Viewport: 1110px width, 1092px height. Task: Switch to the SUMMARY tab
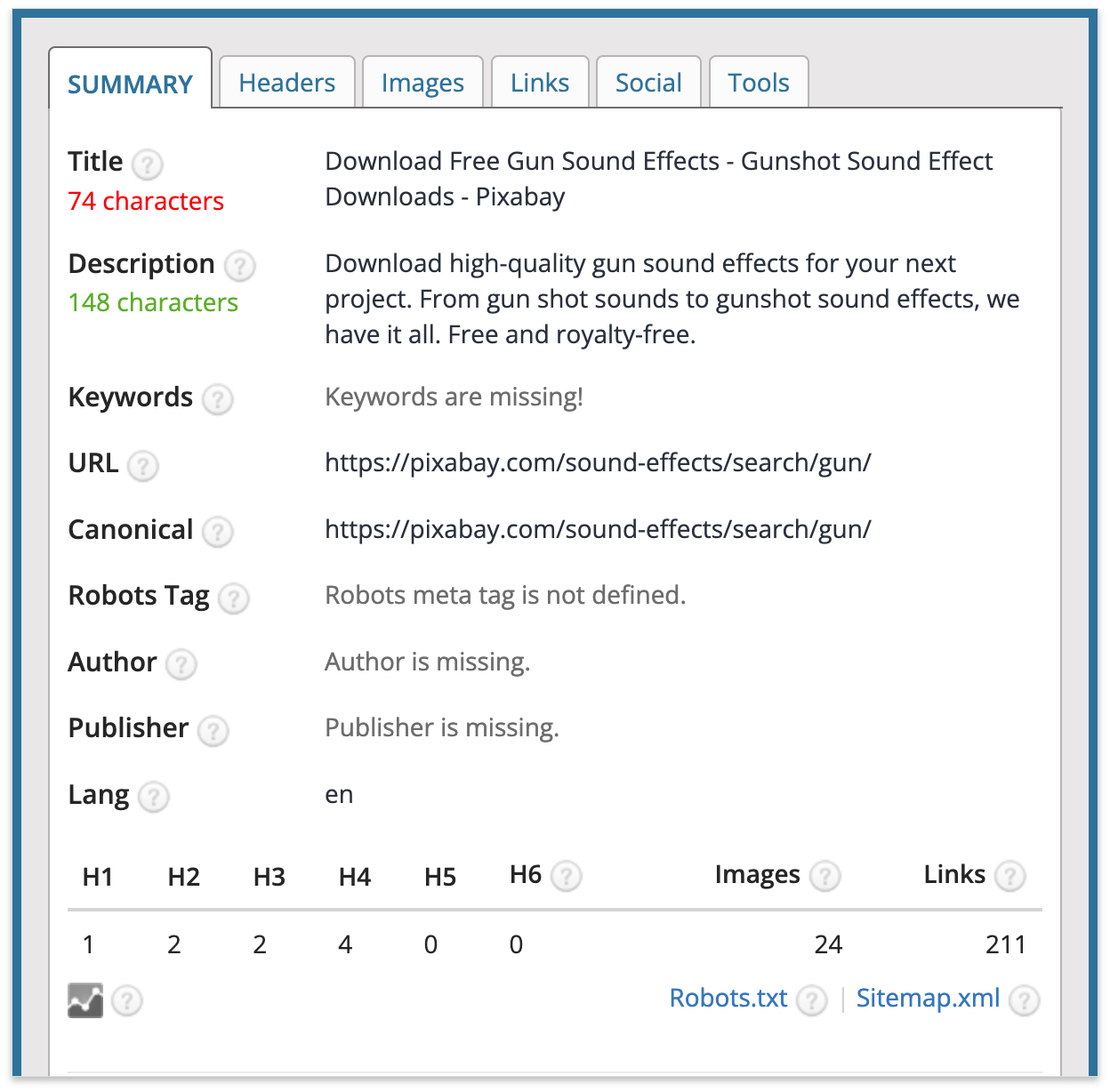(x=130, y=78)
